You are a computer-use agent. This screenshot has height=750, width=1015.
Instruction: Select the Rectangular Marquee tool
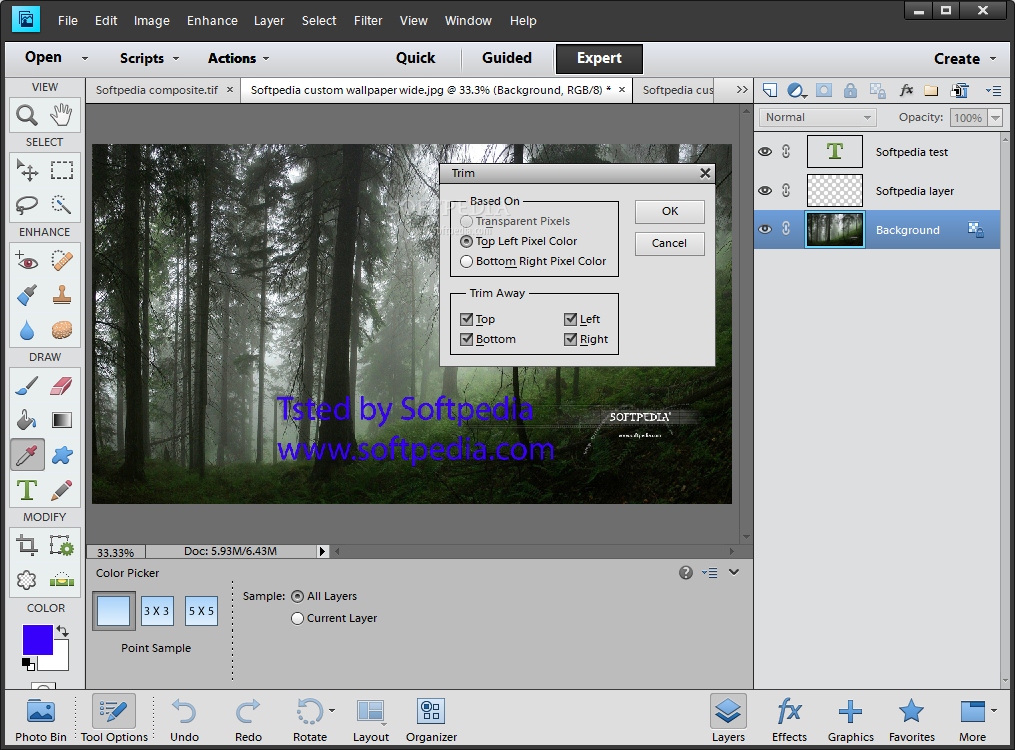(61, 170)
